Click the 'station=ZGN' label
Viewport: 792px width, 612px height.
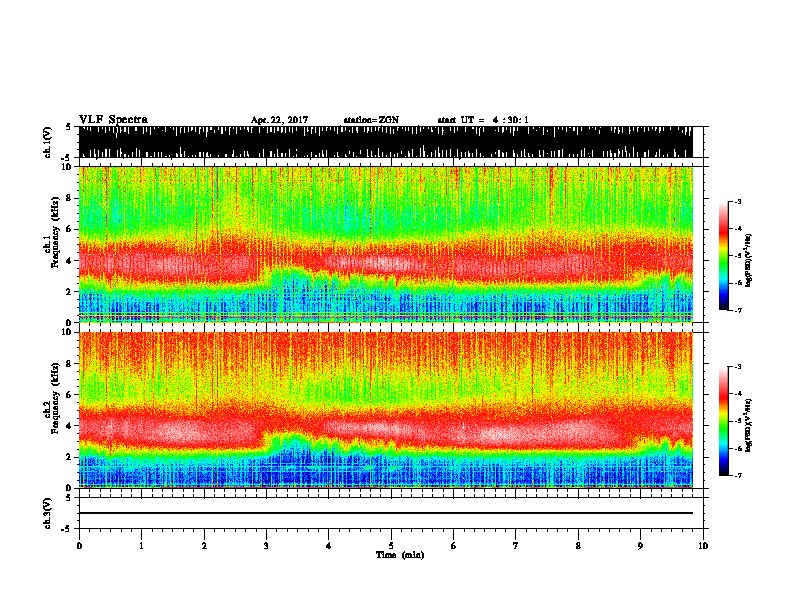coord(371,120)
